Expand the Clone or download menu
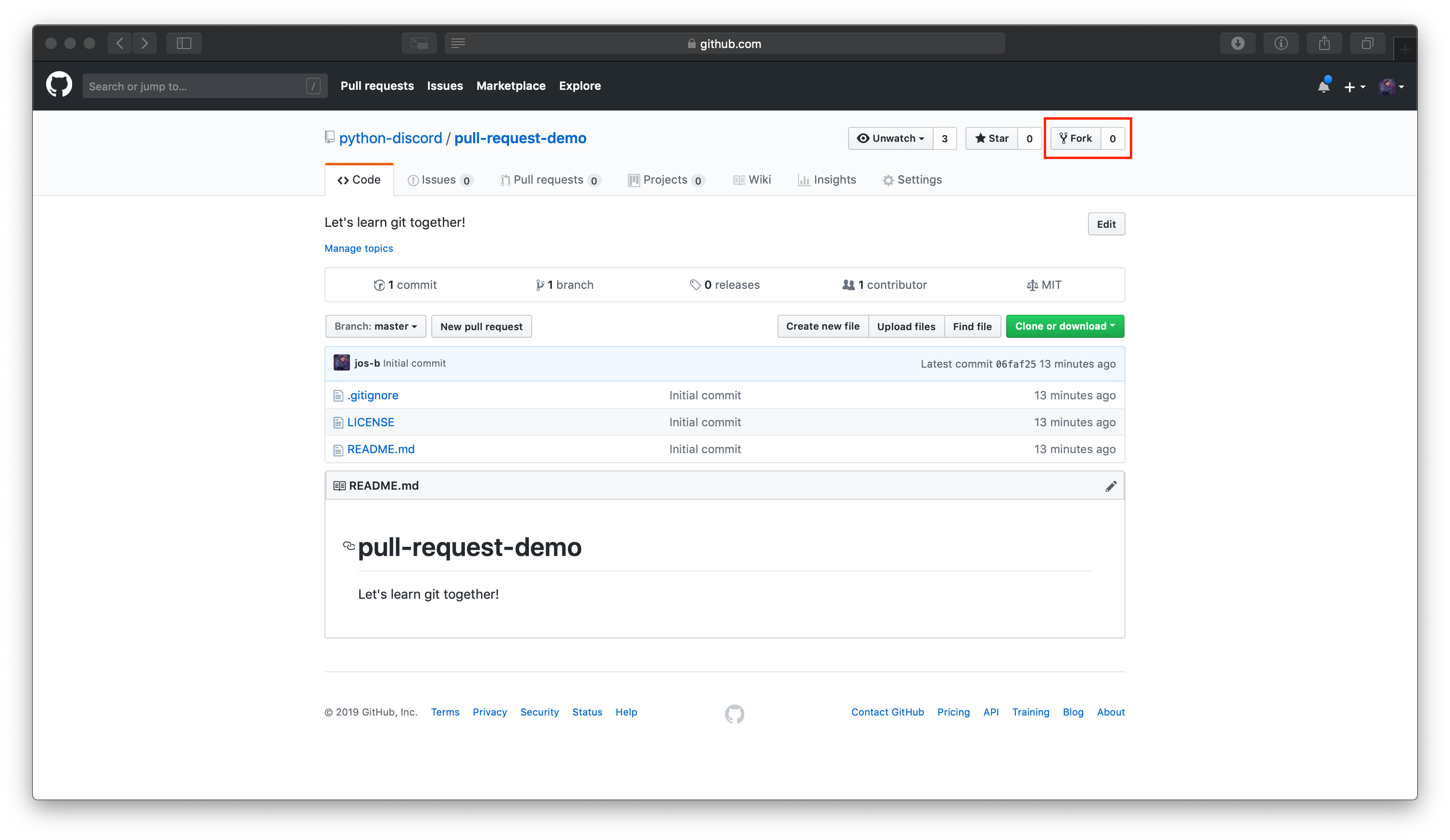Screen dimensions: 1450x840 point(1064,326)
